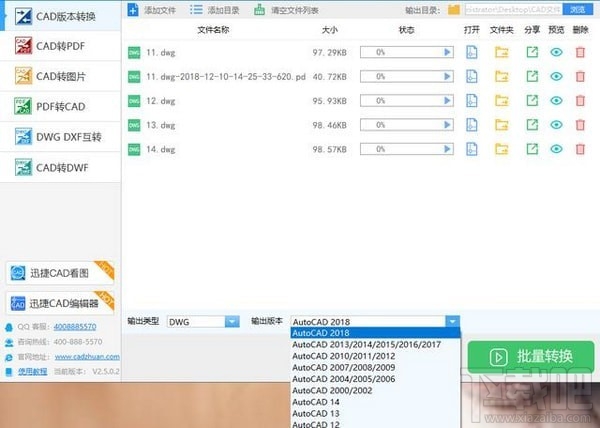This screenshot has width=600, height=428.
Task: Share icon for 13.dwg row
Action: (532, 125)
